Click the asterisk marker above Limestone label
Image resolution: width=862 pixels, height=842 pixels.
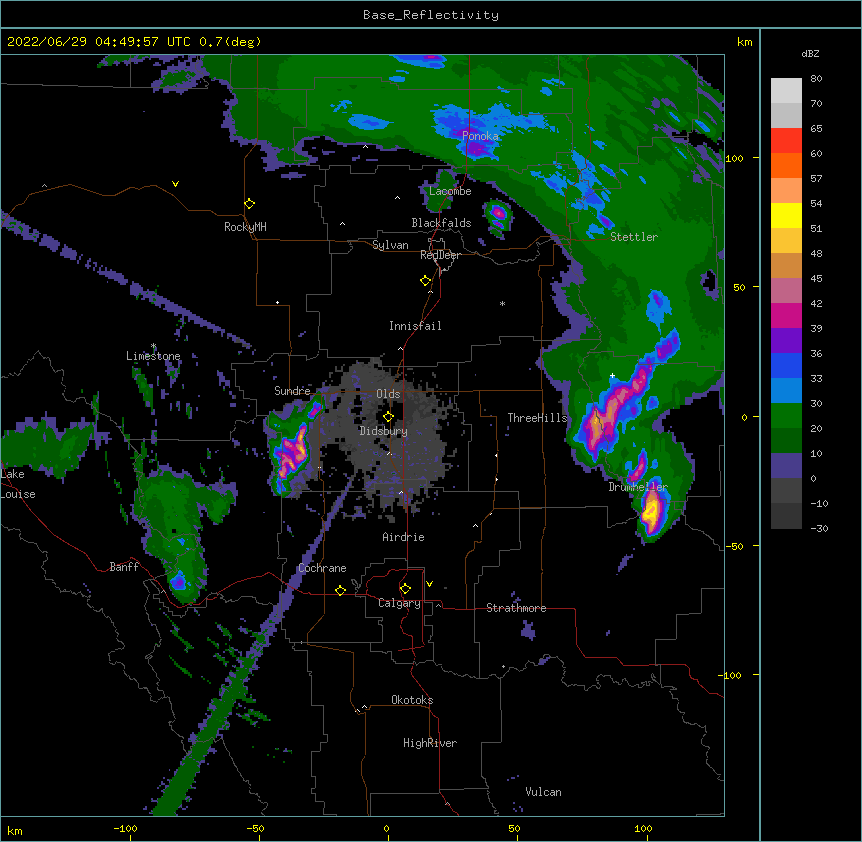pyautogui.click(x=154, y=346)
